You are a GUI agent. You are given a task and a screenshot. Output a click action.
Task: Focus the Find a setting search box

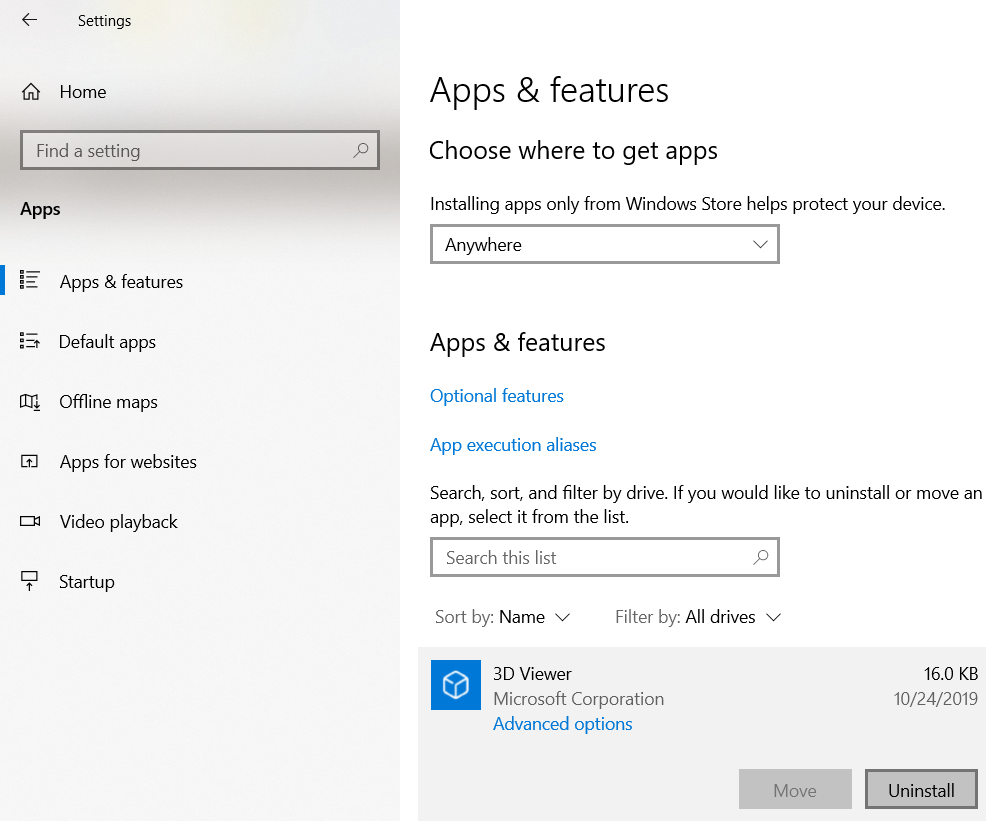point(200,150)
